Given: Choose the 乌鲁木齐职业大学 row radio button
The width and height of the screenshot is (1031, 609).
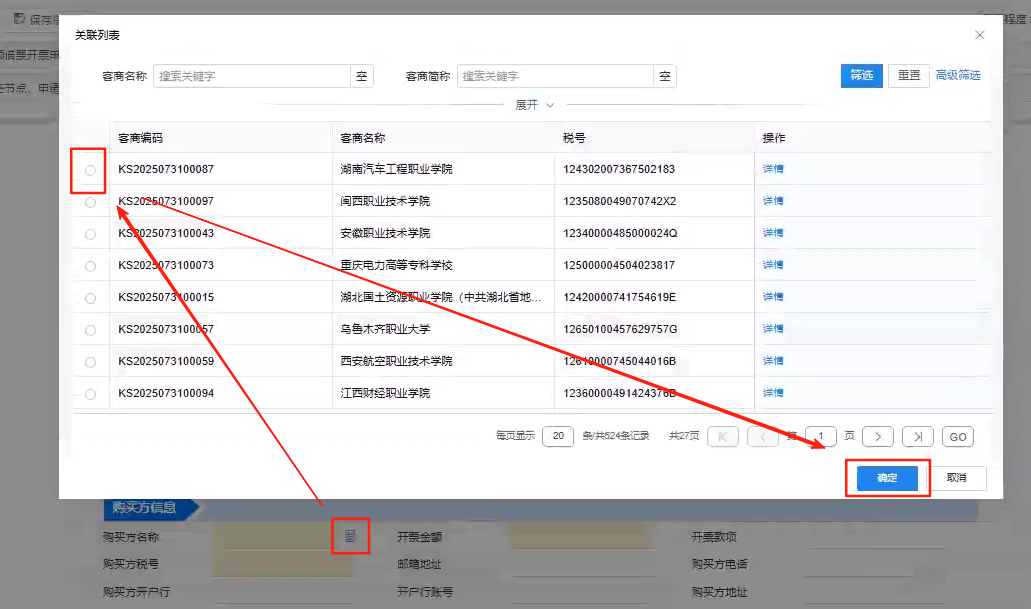Looking at the screenshot, I should tap(90, 330).
